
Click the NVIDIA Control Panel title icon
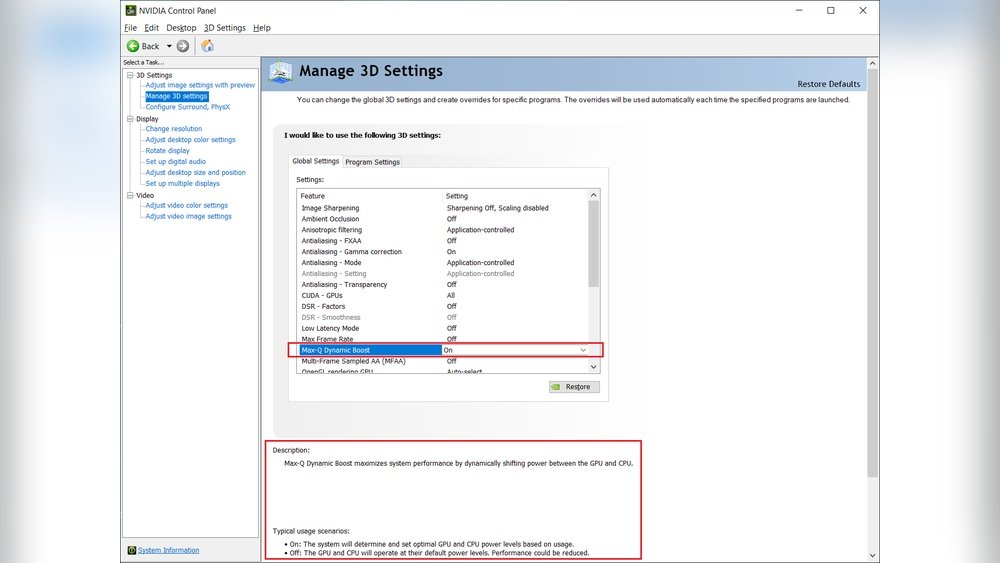tap(131, 10)
